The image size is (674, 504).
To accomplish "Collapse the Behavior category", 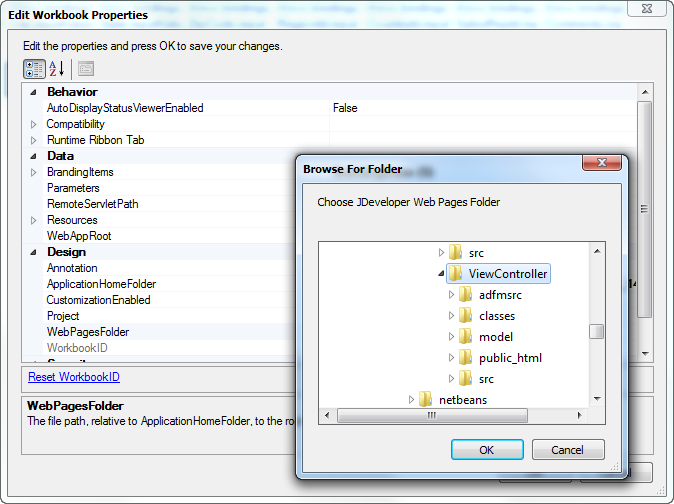I will point(34,92).
